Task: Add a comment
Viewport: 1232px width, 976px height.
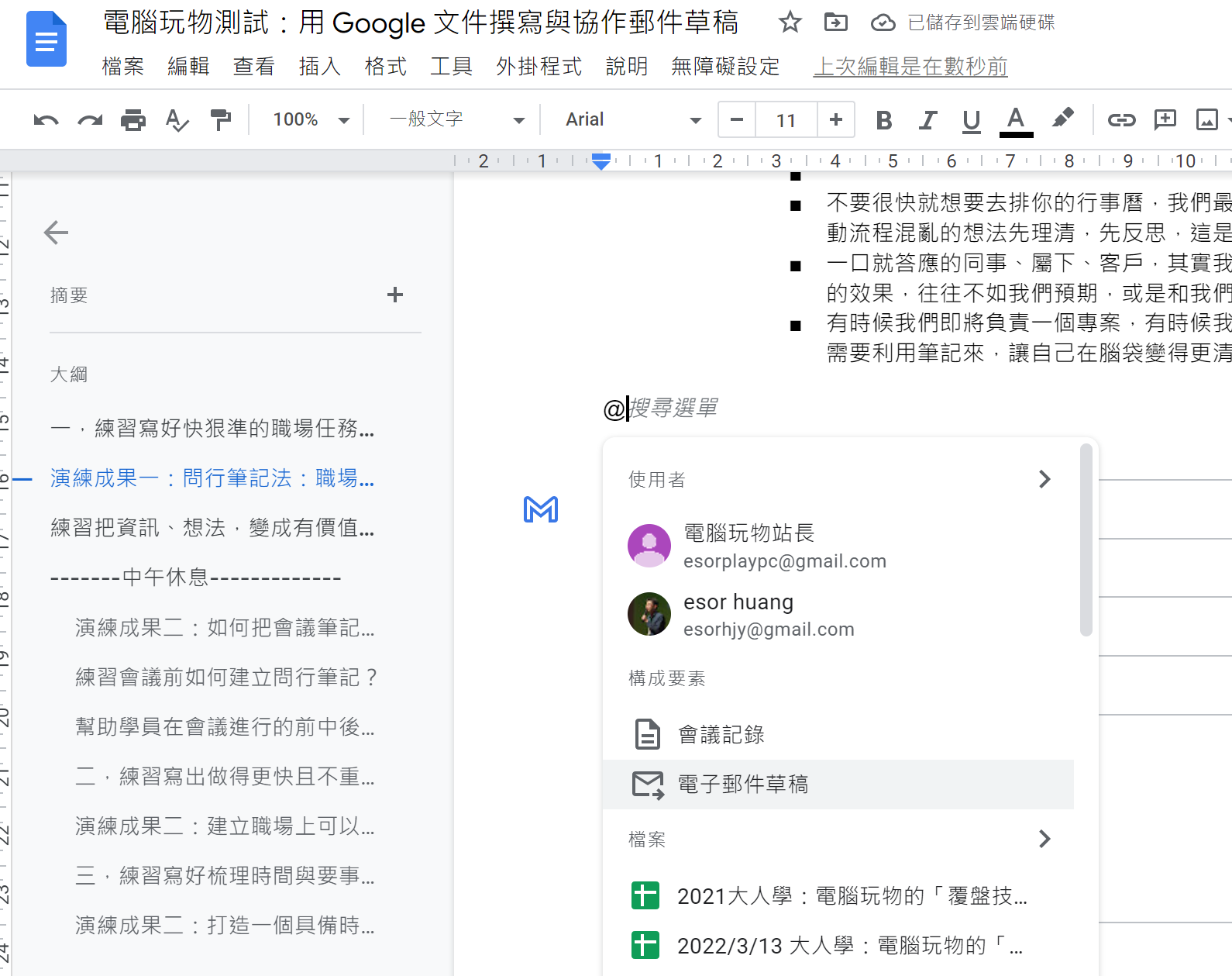Action: 1165,119
